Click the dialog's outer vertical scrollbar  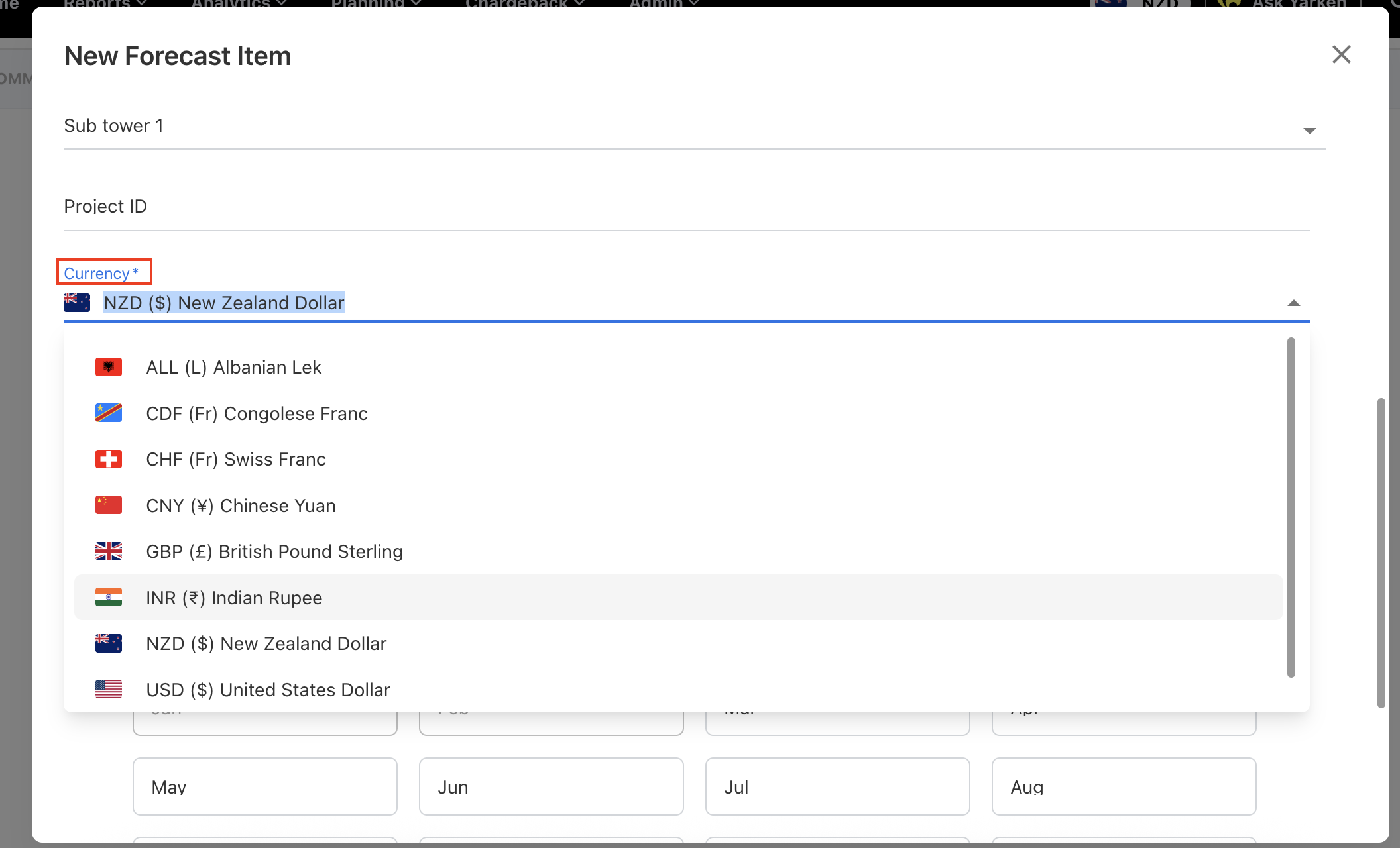(1381, 553)
